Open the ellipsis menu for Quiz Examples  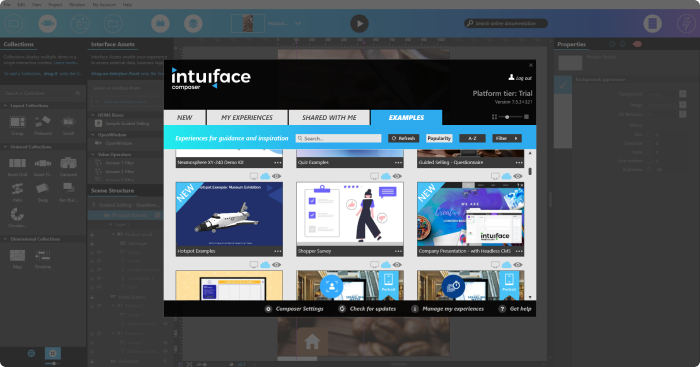(398, 163)
